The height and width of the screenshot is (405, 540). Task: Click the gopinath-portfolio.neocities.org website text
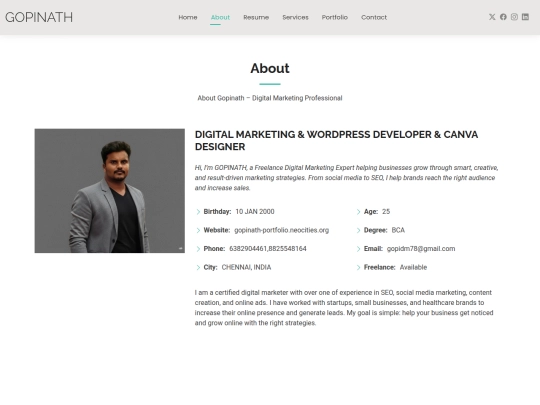pos(281,230)
